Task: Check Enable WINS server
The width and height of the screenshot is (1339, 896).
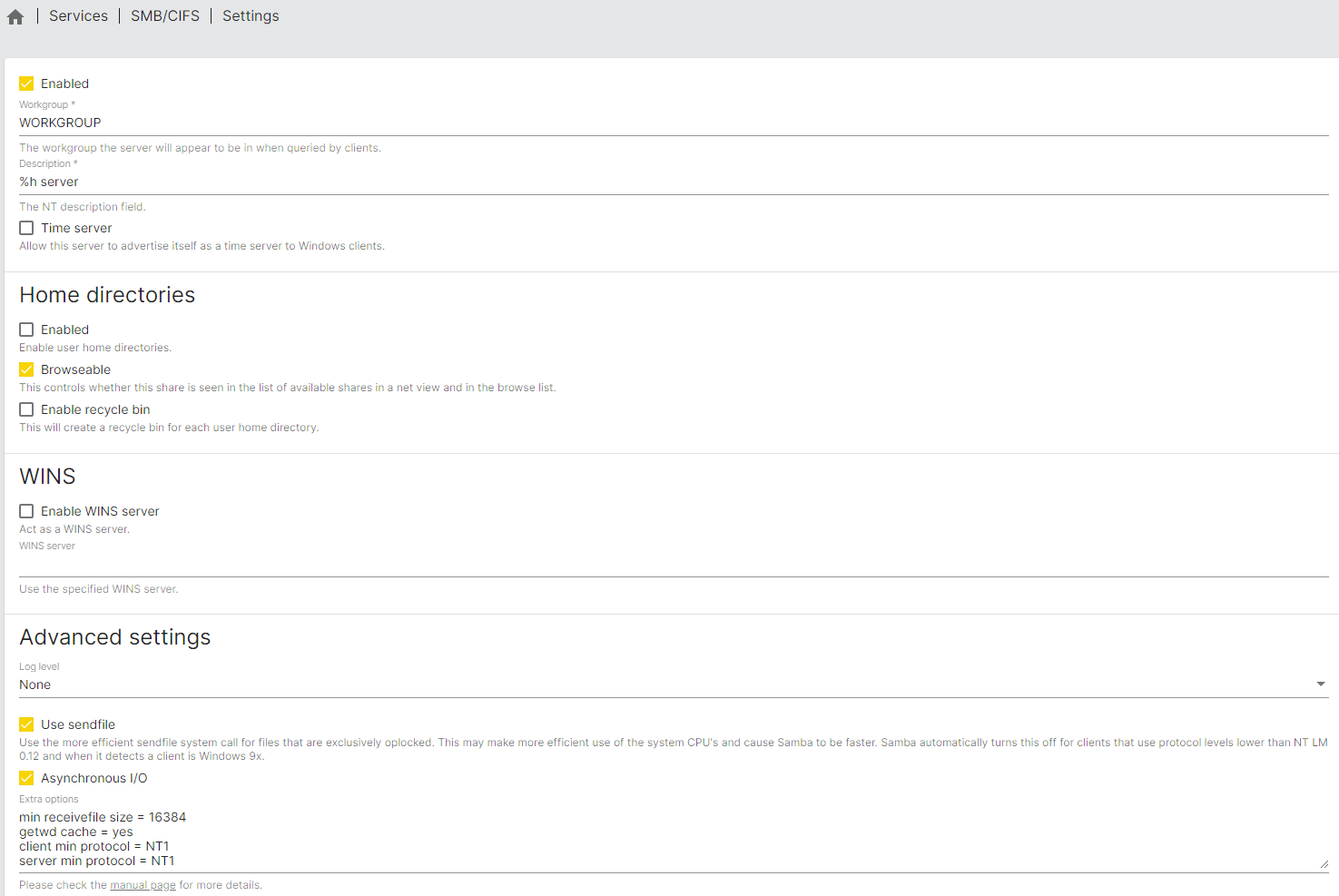Action: [x=26, y=511]
